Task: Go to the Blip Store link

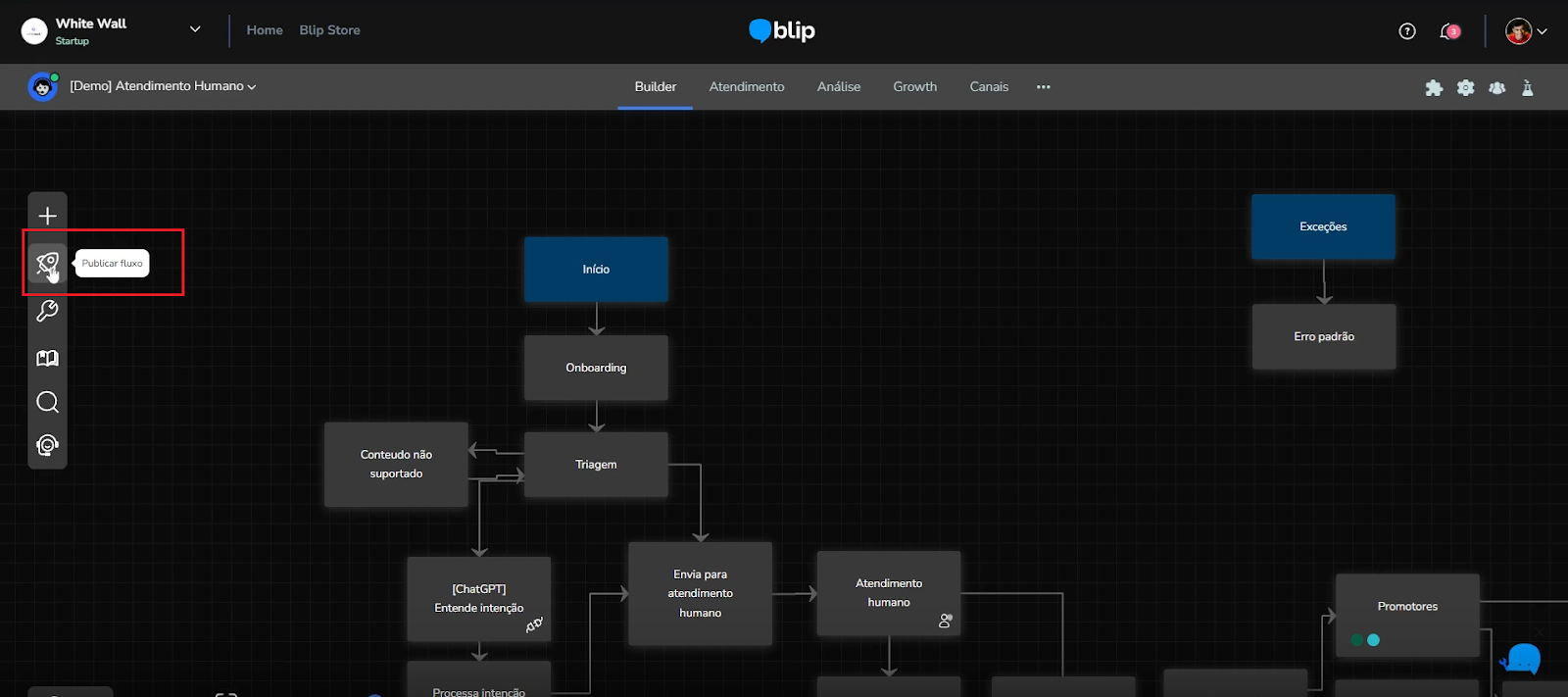Action: pyautogui.click(x=329, y=30)
